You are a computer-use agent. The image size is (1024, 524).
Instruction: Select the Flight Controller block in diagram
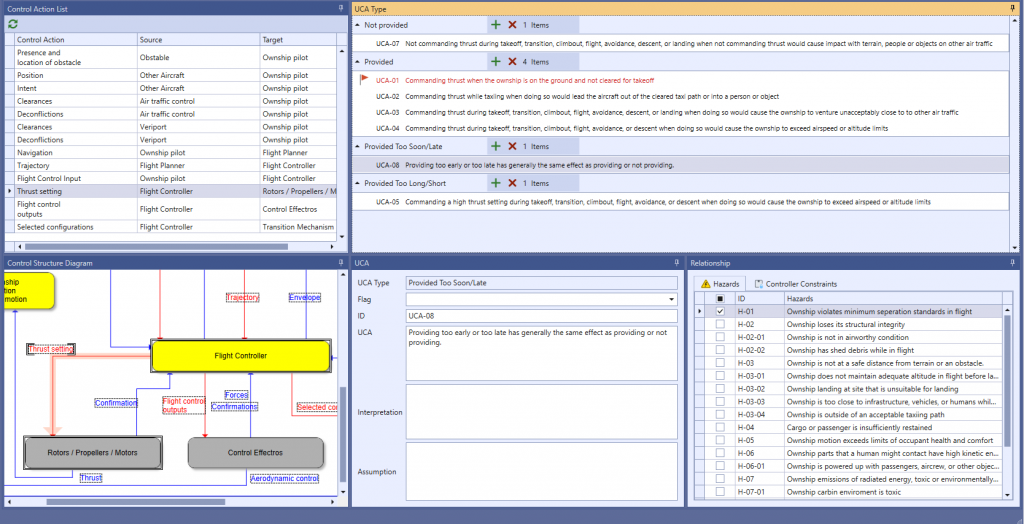pyautogui.click(x=240, y=355)
